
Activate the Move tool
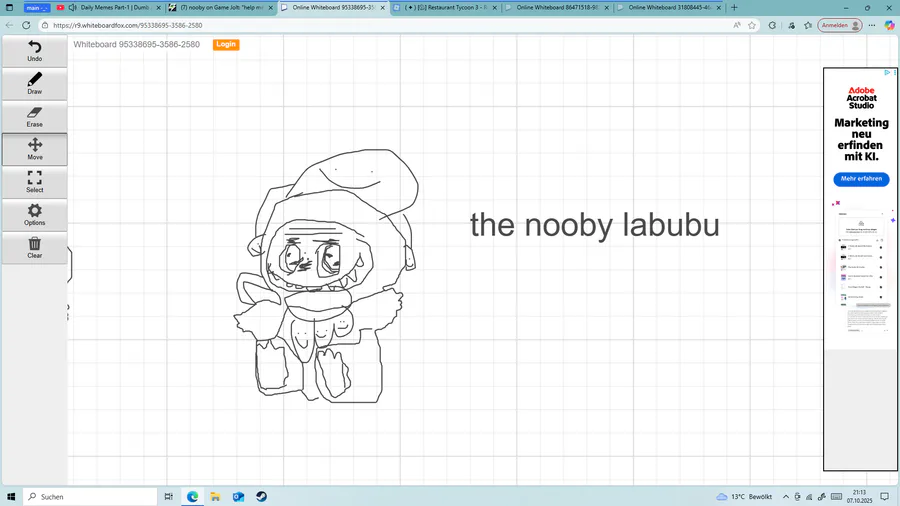pos(34,149)
